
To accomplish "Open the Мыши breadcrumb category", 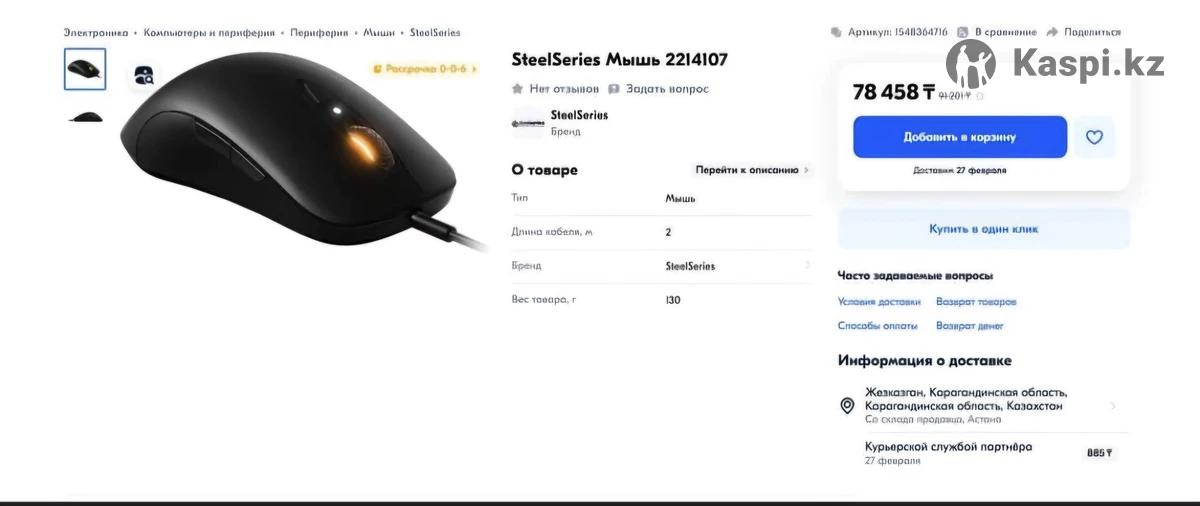I will [x=378, y=33].
